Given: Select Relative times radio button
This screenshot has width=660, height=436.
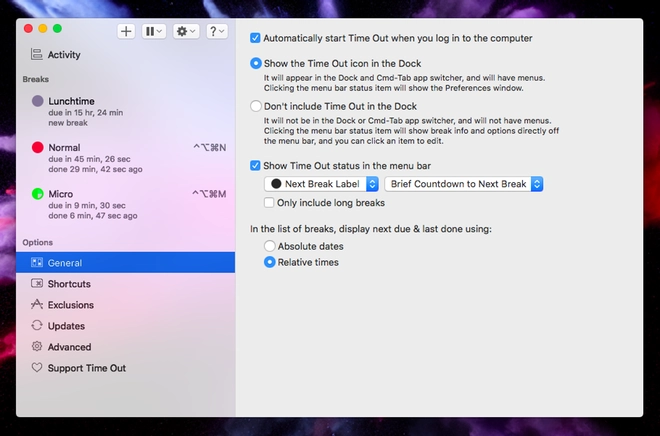Looking at the screenshot, I should 269,262.
